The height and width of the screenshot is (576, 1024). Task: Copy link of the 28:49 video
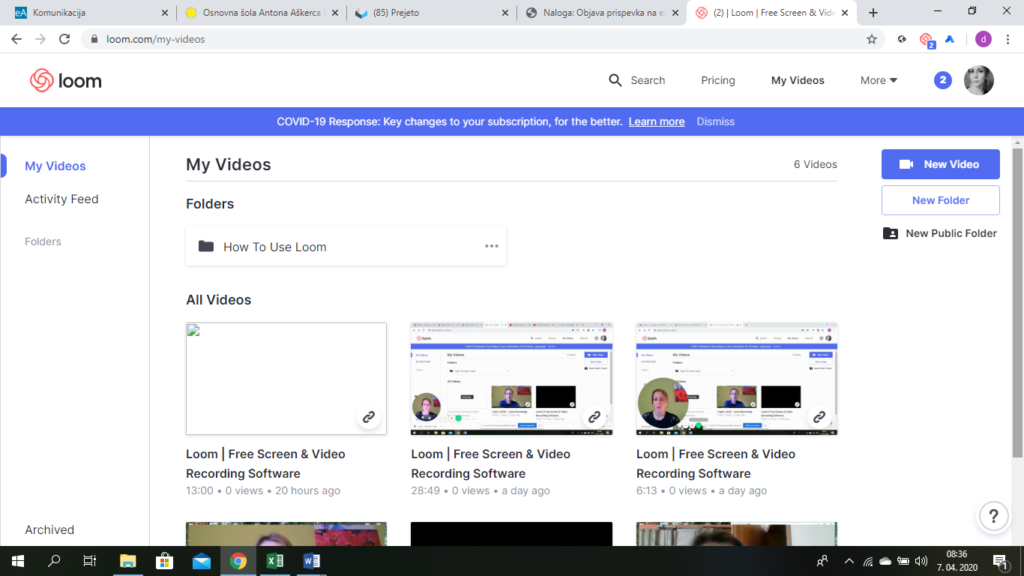[x=594, y=417]
